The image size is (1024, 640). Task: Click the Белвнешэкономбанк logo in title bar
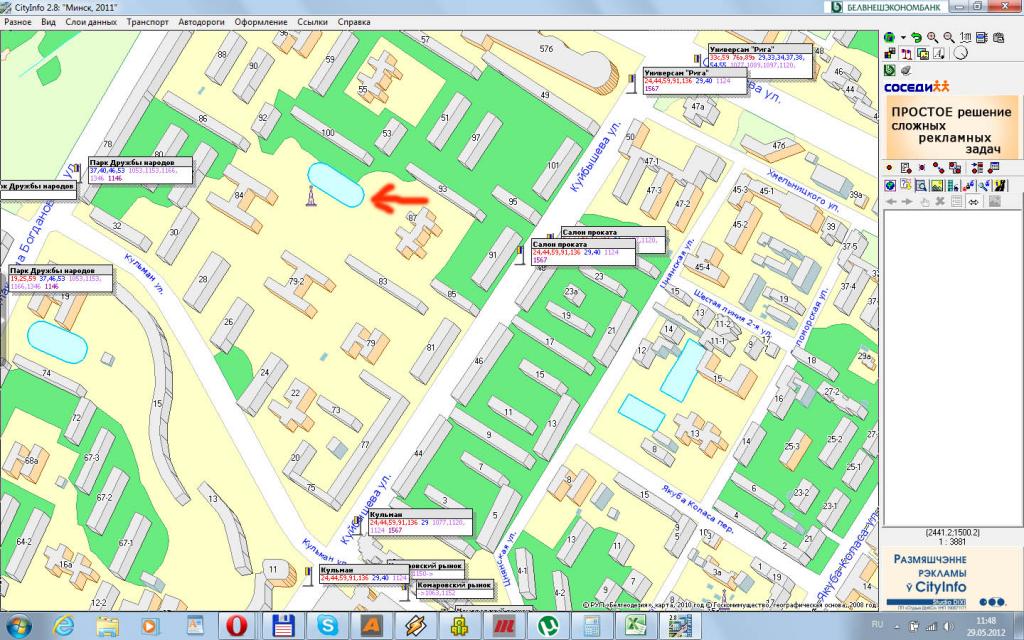pos(887,7)
